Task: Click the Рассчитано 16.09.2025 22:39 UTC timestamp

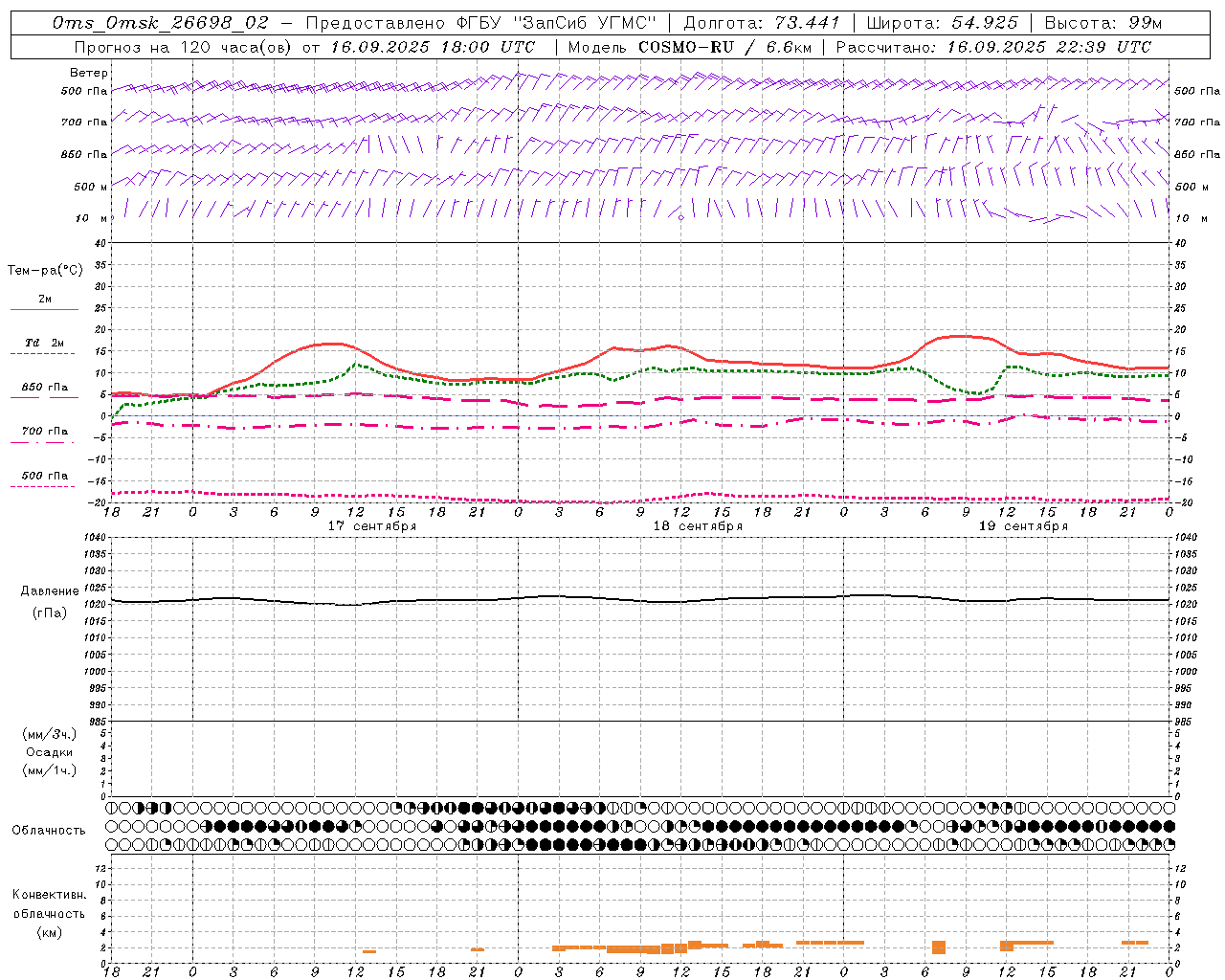Action: point(993,47)
